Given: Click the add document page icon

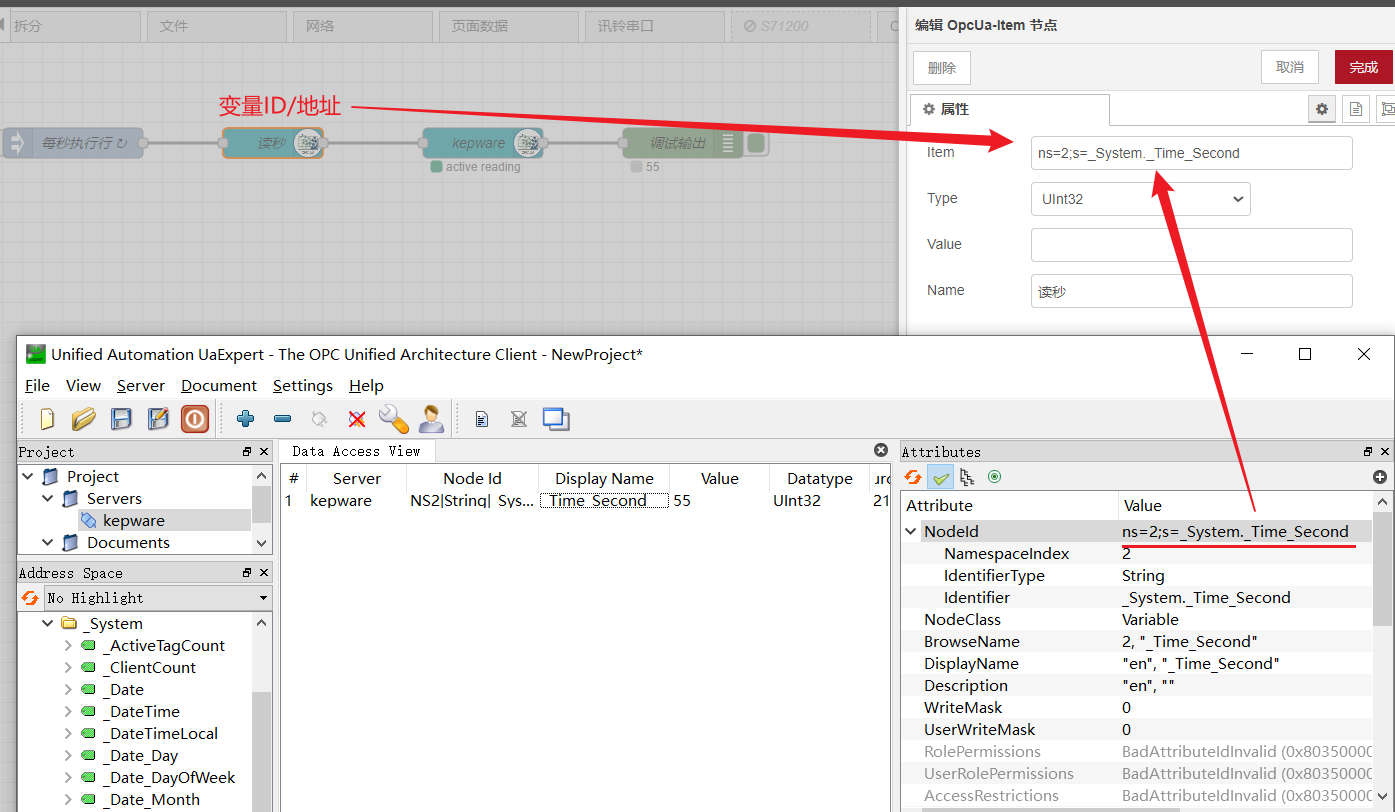Looking at the screenshot, I should (482, 419).
